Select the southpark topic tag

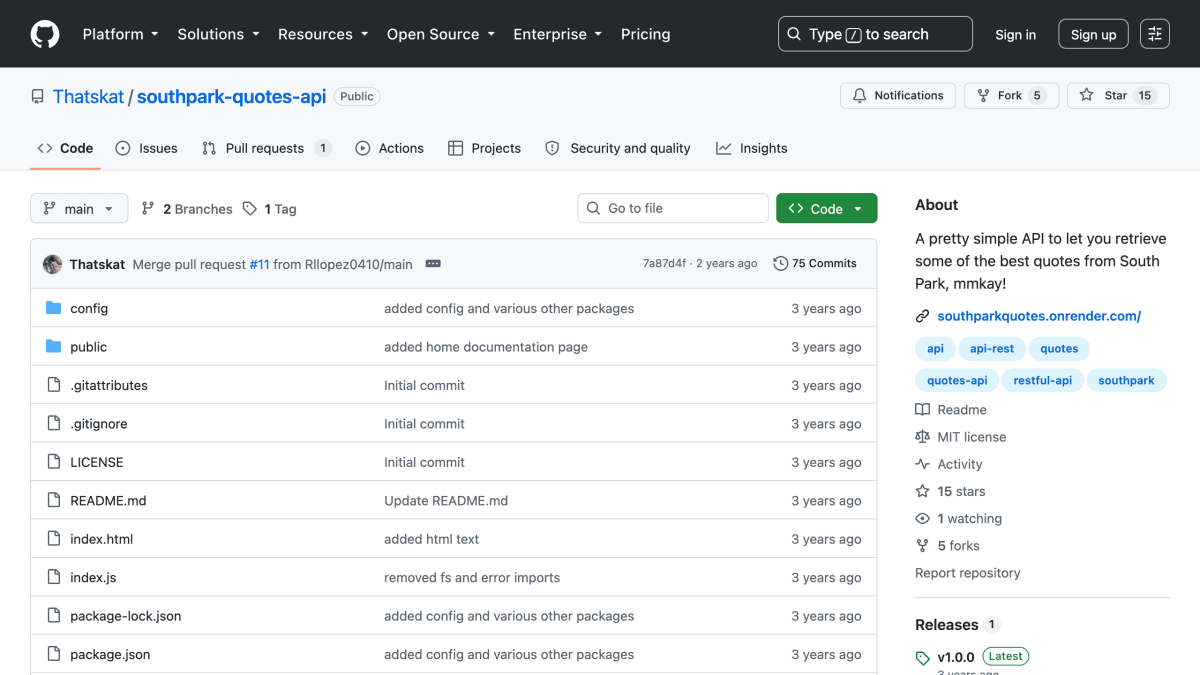pyautogui.click(x=1126, y=381)
